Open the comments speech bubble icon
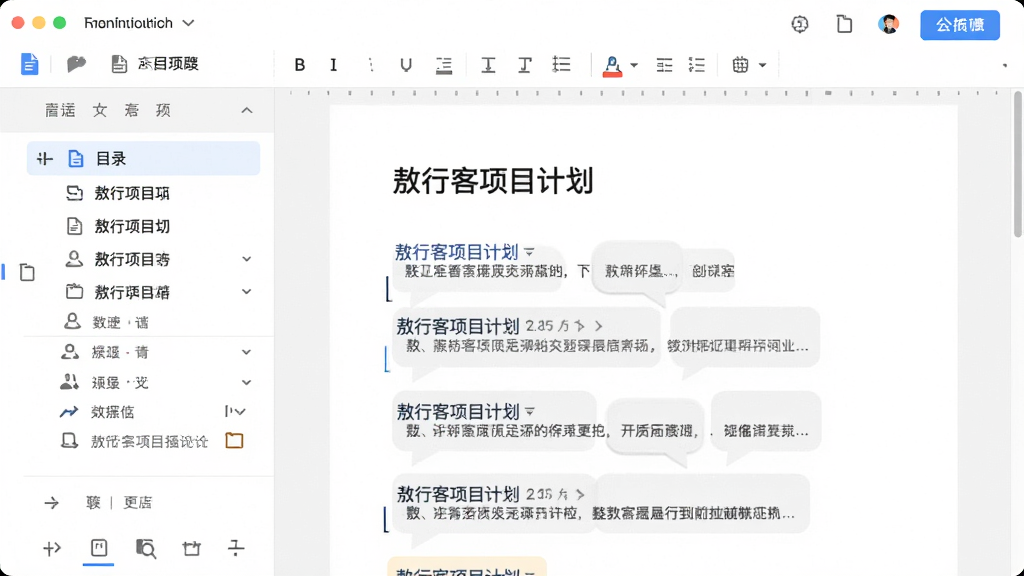The image size is (1024, 576). pos(76,64)
